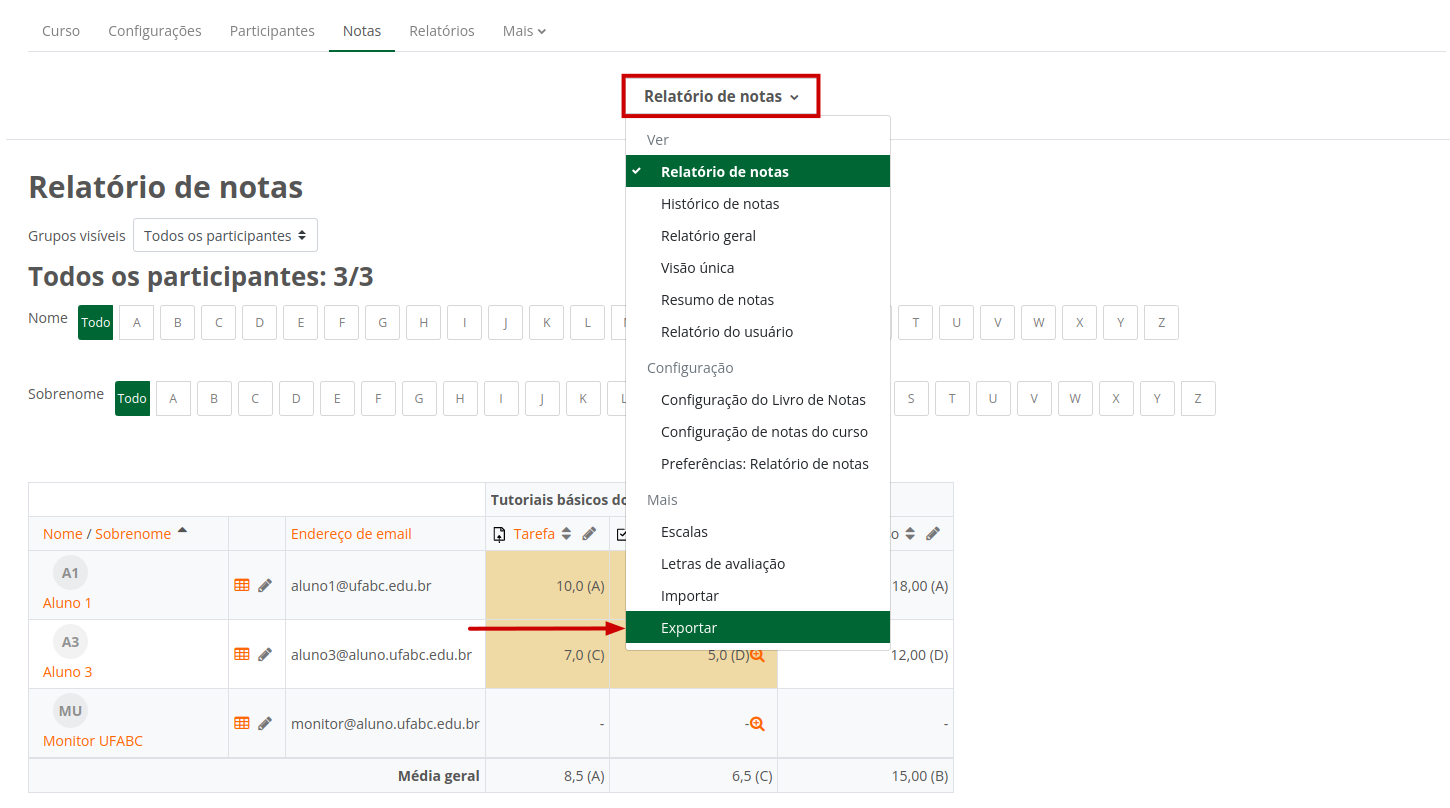Filter Nome by letter Z
This screenshot has height=808, width=1450.
[1161, 323]
